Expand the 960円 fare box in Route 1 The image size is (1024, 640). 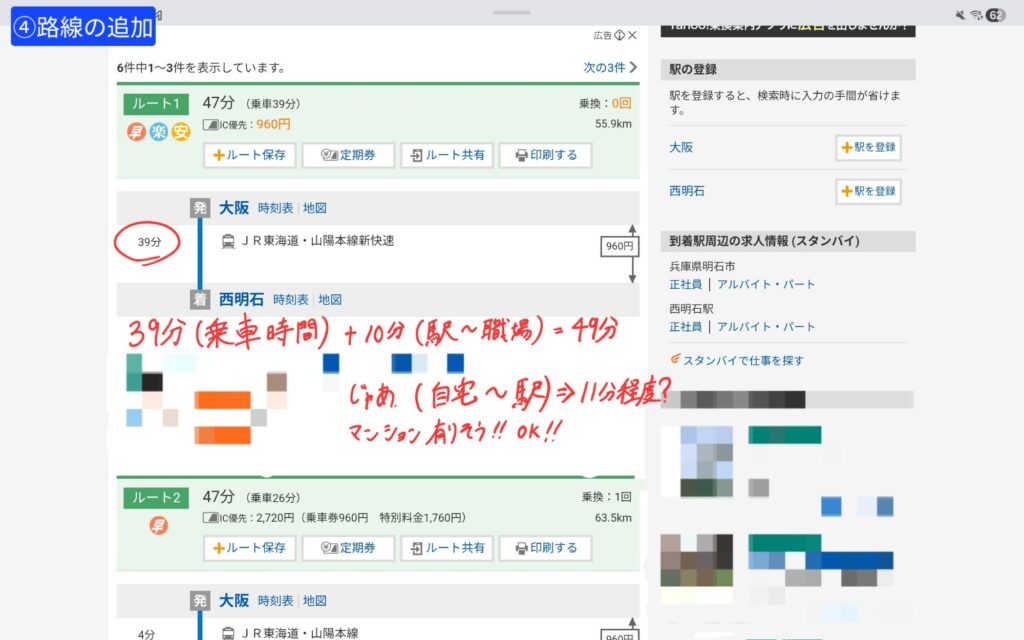pos(618,247)
